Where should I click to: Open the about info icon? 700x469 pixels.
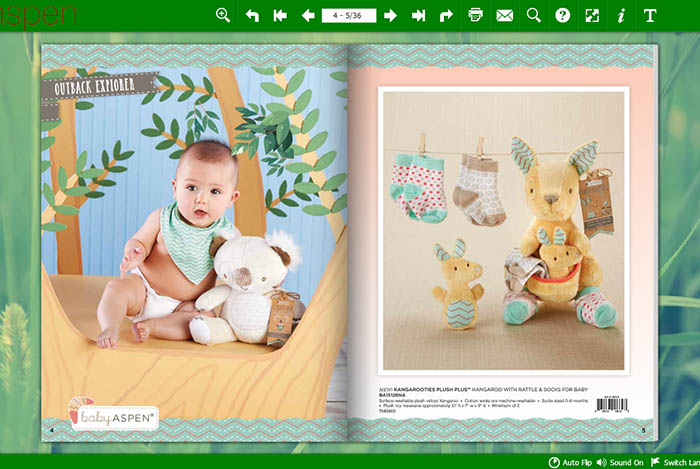pos(621,15)
